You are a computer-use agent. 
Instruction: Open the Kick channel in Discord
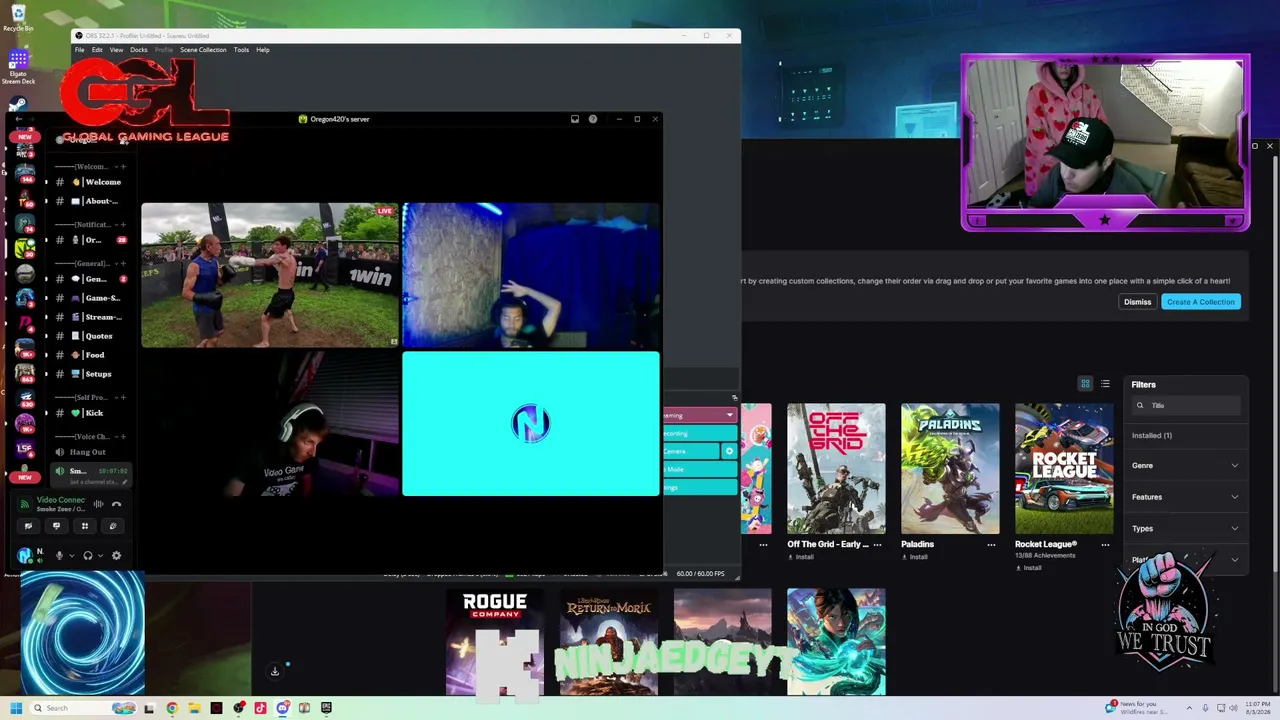92,413
